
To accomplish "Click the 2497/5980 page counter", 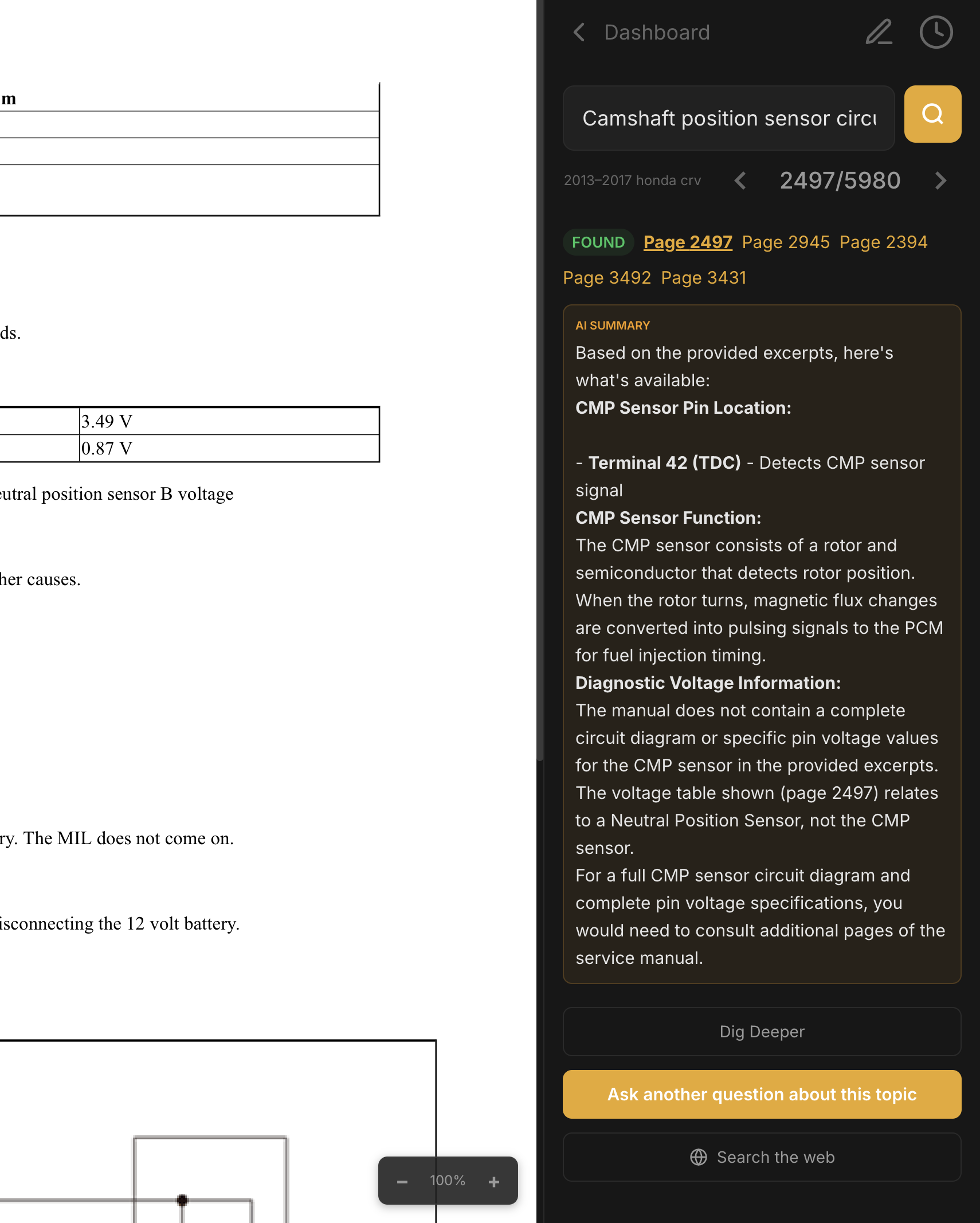I will [840, 181].
